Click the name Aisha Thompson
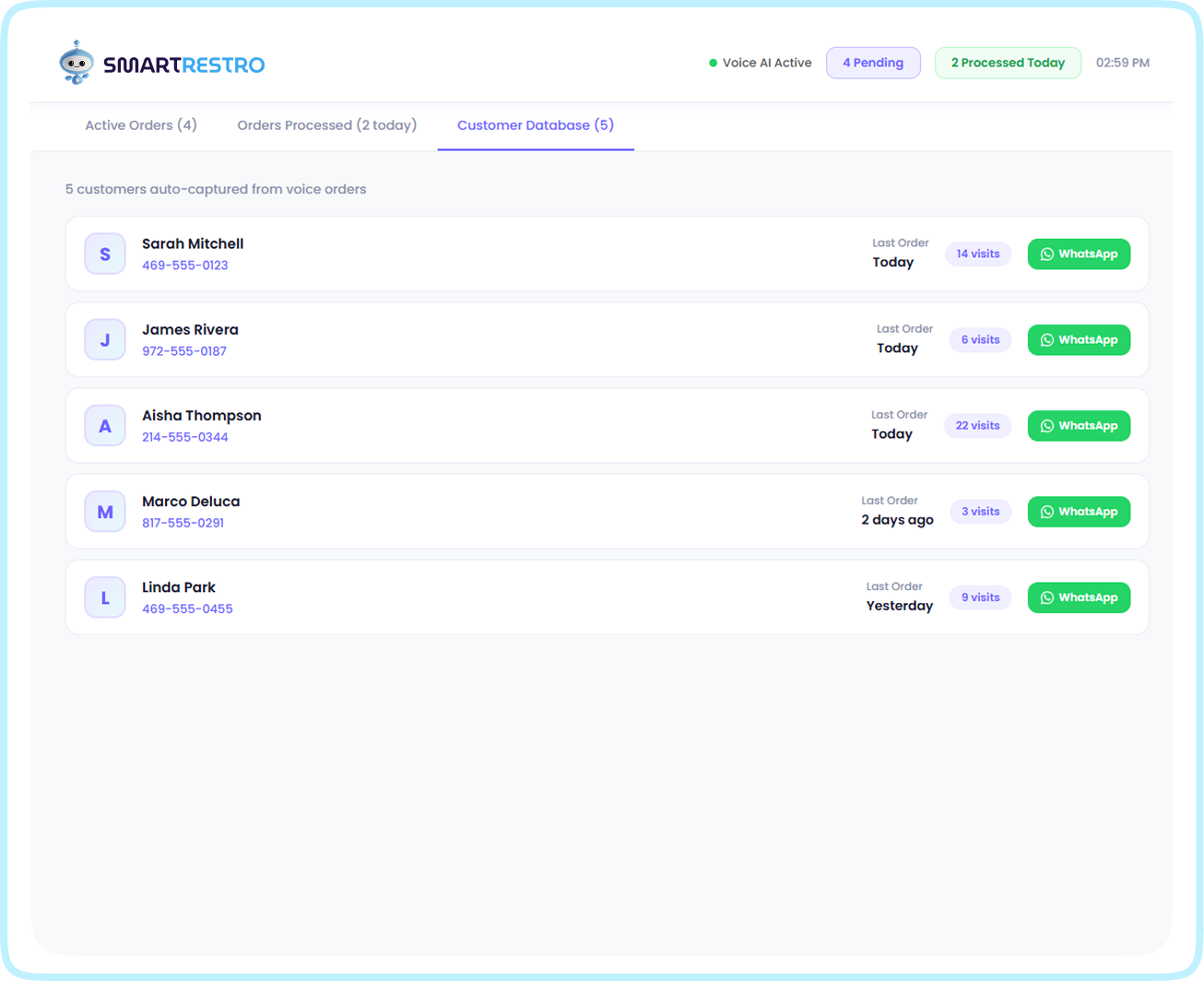The height and width of the screenshot is (981, 1204). tap(202, 416)
